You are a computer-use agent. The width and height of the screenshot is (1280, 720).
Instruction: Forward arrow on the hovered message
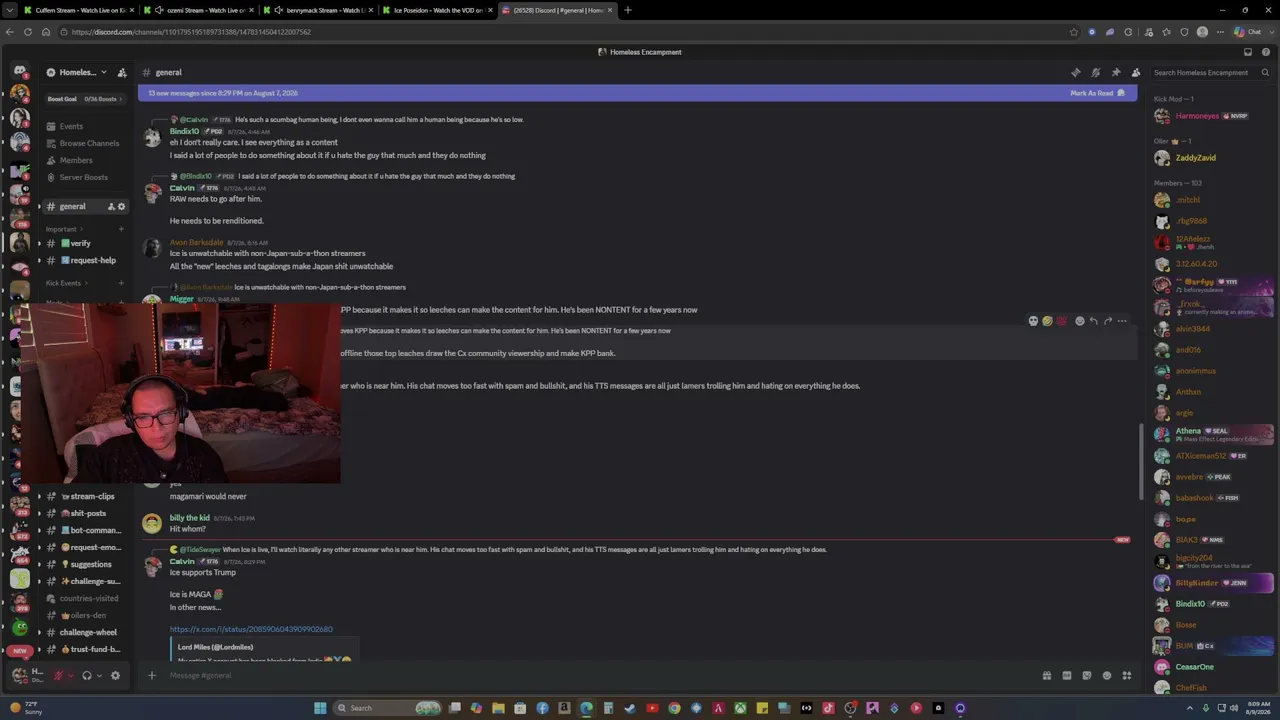1108,321
